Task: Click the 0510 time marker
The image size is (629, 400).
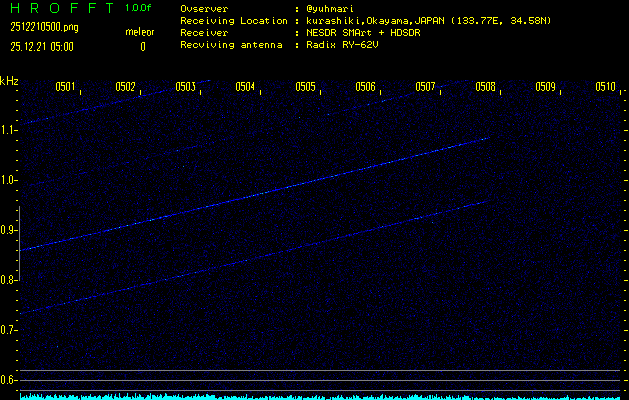Action: click(x=605, y=87)
